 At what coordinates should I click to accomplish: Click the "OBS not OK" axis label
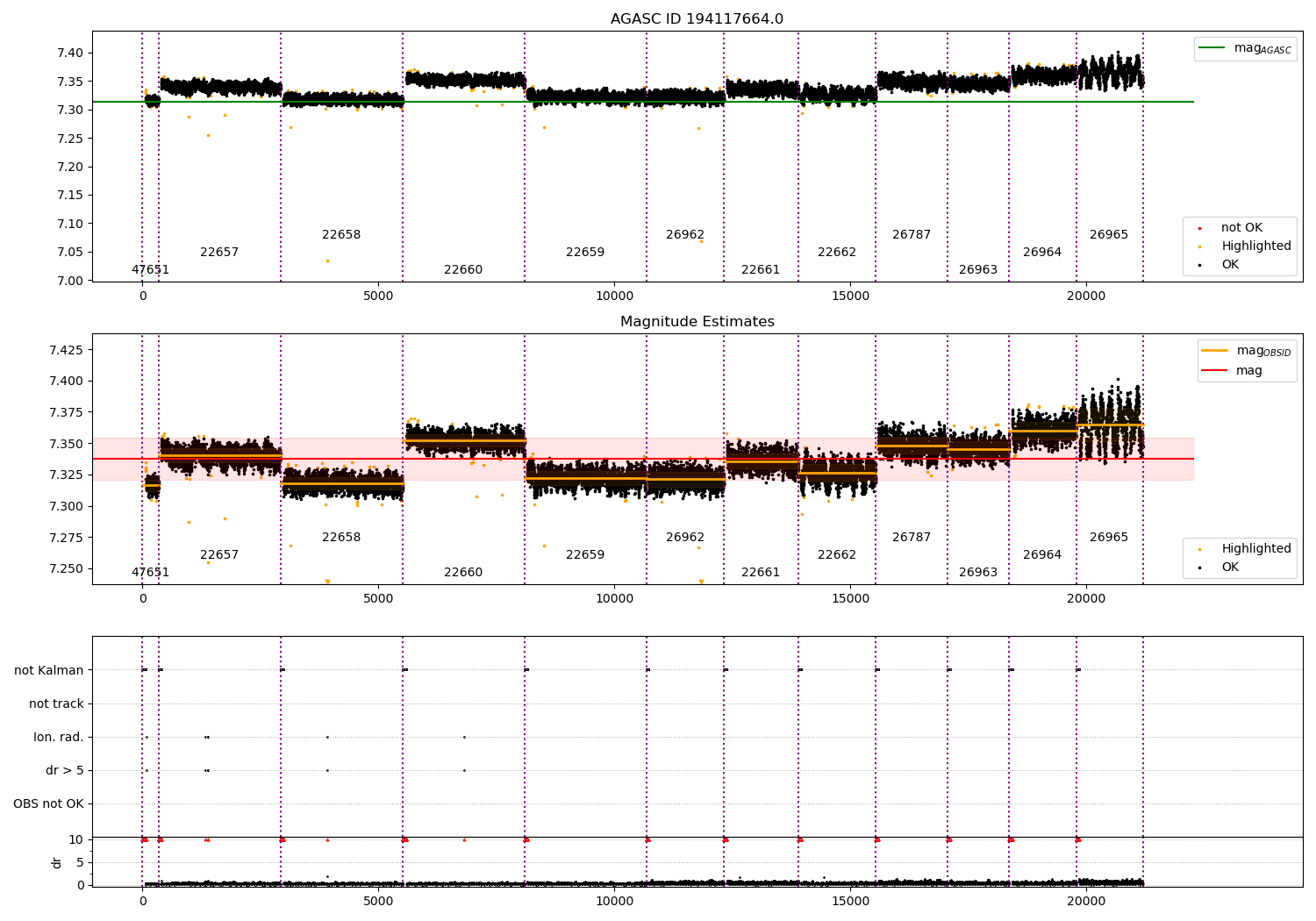tap(48, 803)
